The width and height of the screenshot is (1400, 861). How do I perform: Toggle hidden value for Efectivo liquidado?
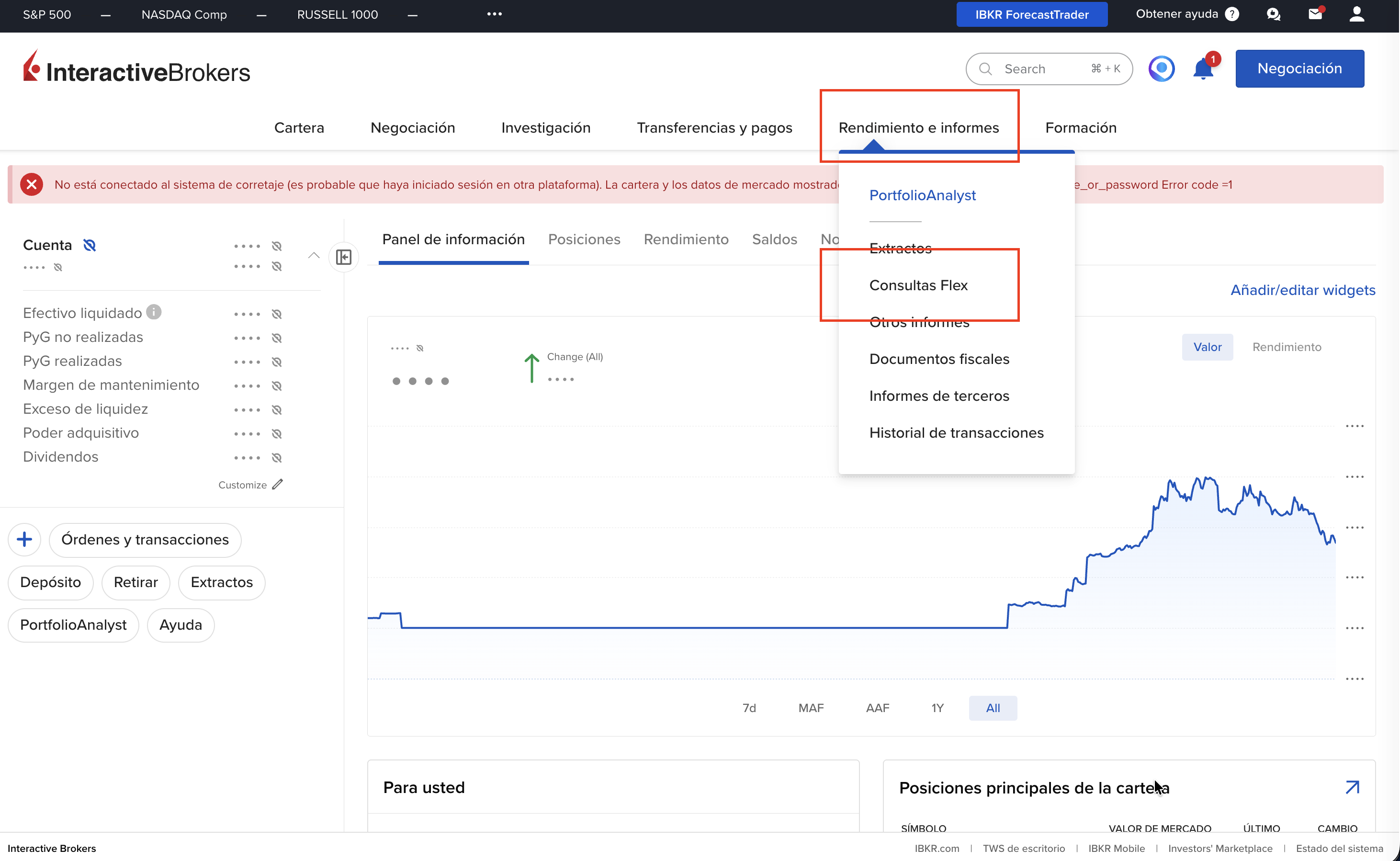point(277,314)
